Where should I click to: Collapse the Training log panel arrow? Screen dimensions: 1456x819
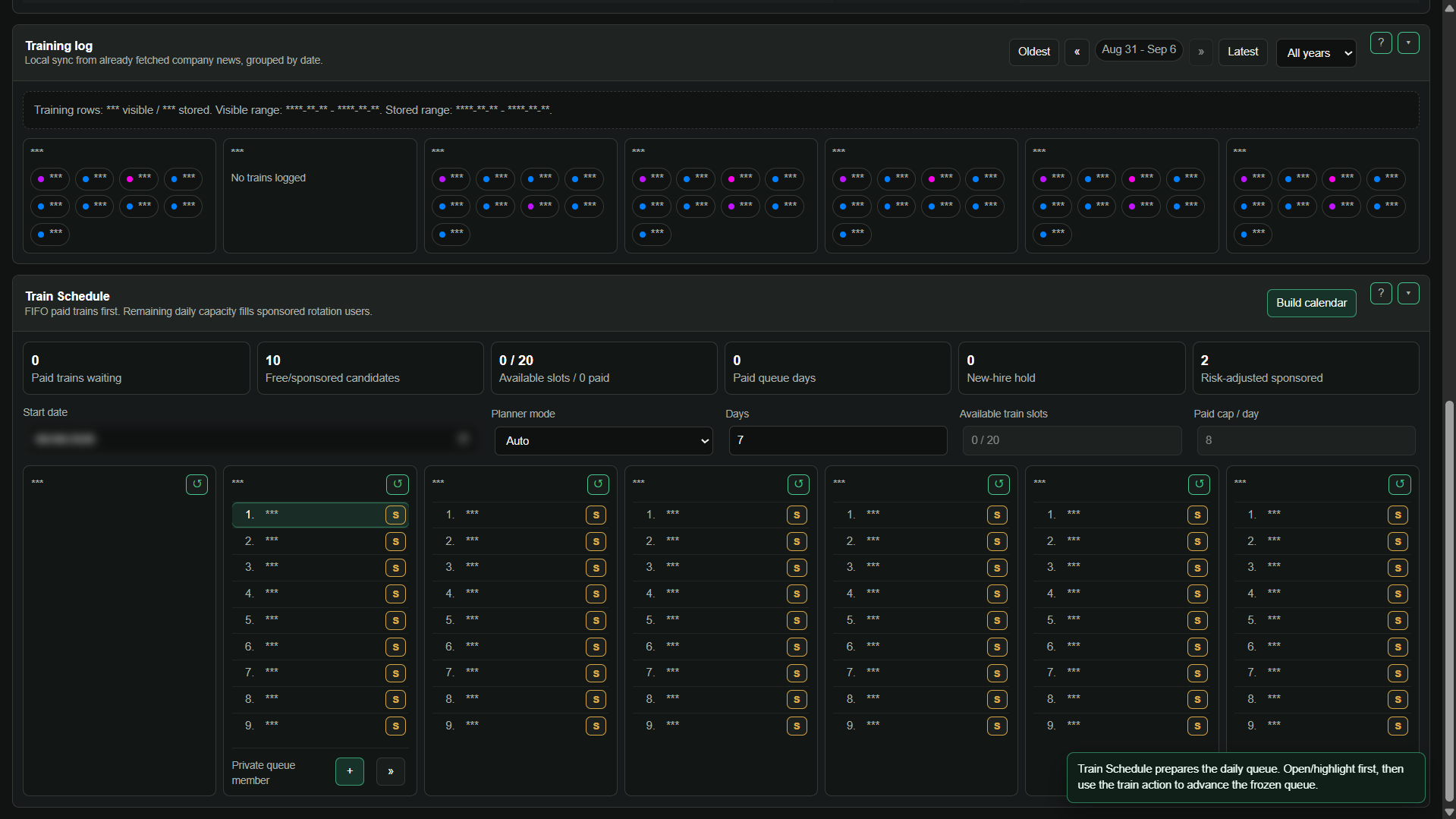click(x=1408, y=43)
